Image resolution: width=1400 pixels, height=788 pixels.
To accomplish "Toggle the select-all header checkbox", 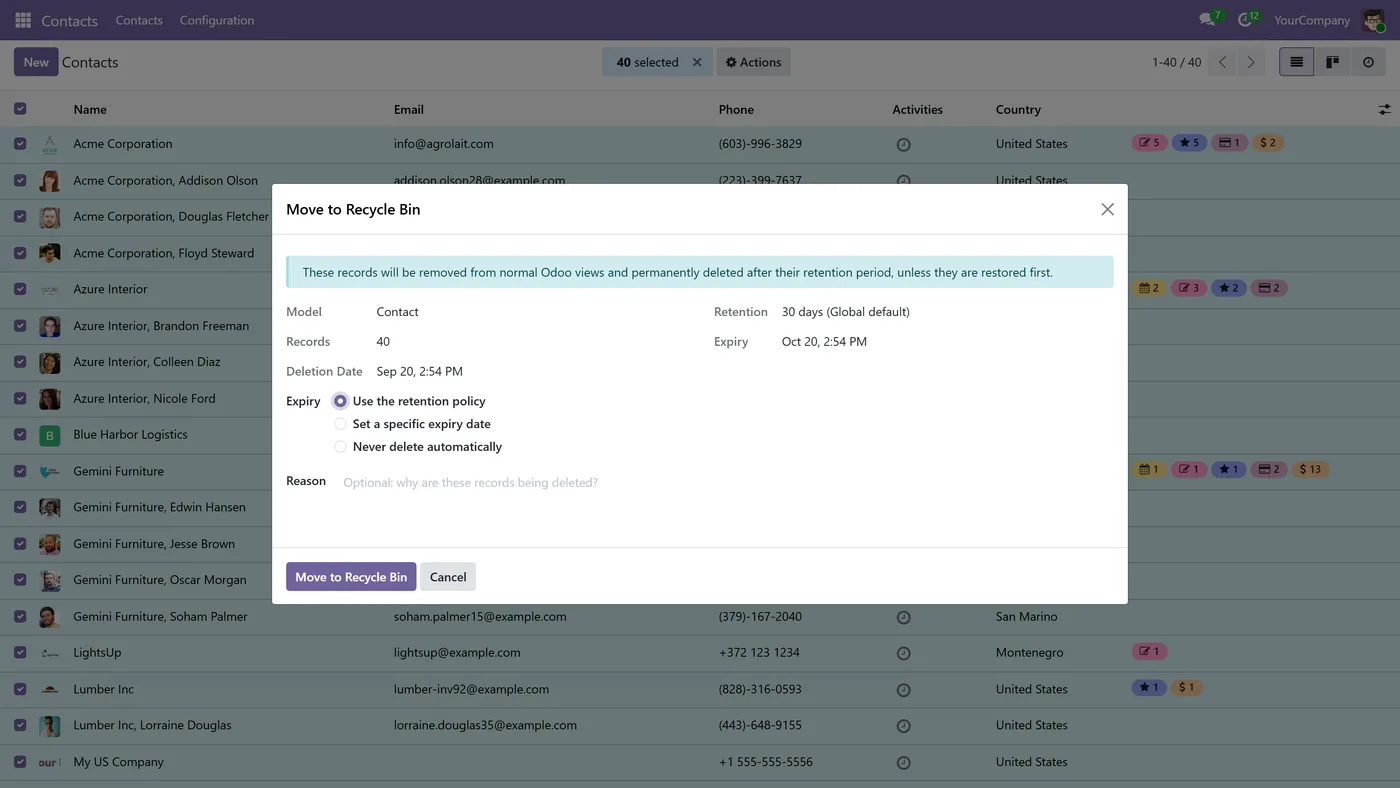I will coord(20,109).
